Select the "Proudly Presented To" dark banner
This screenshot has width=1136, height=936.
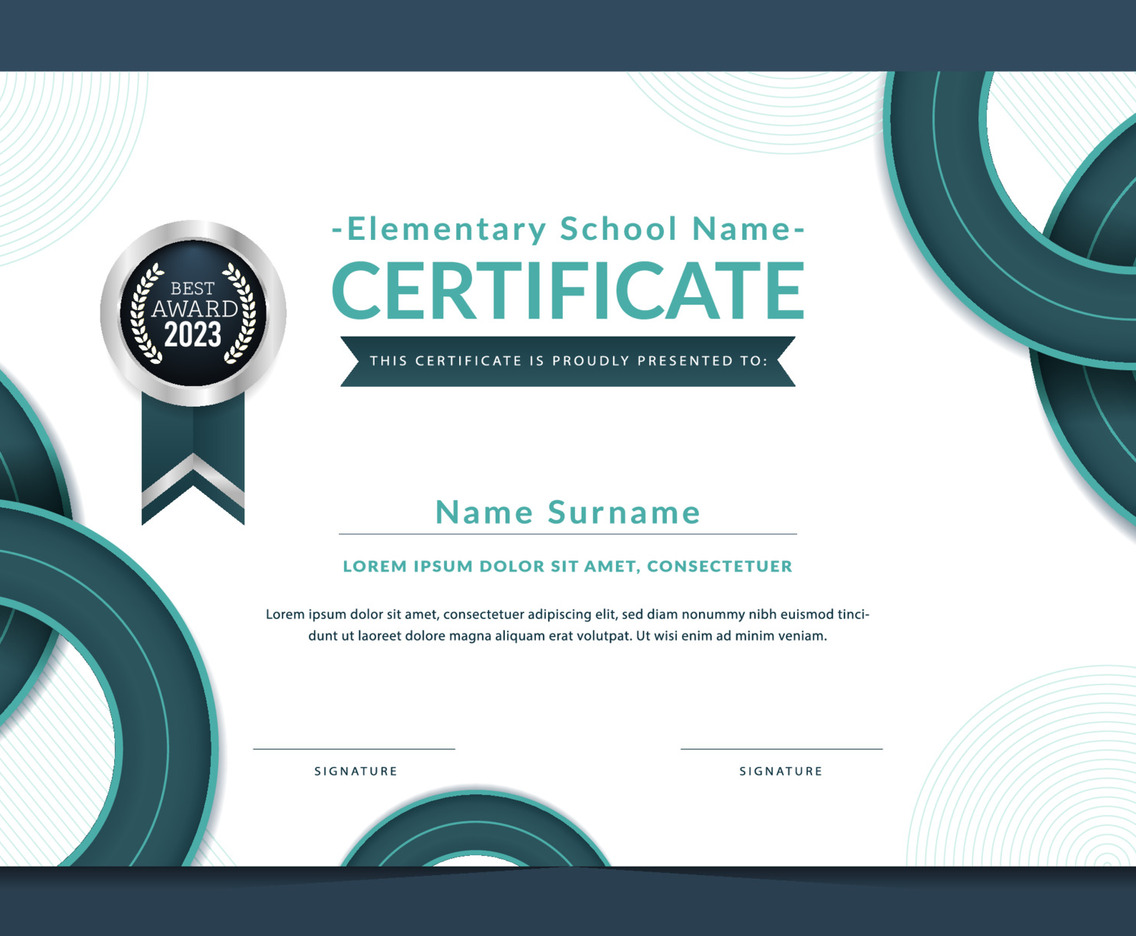(x=568, y=361)
